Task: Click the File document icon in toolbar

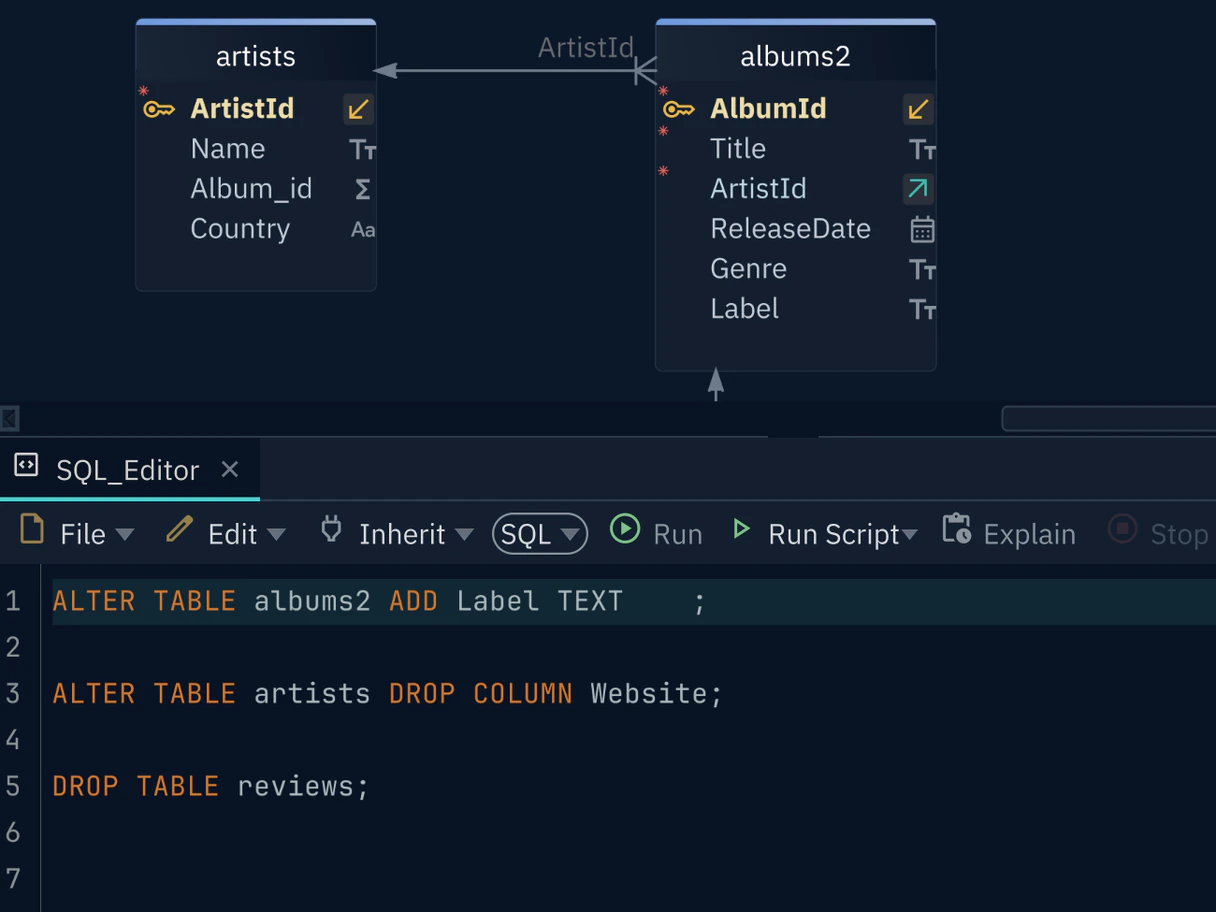Action: tap(32, 528)
